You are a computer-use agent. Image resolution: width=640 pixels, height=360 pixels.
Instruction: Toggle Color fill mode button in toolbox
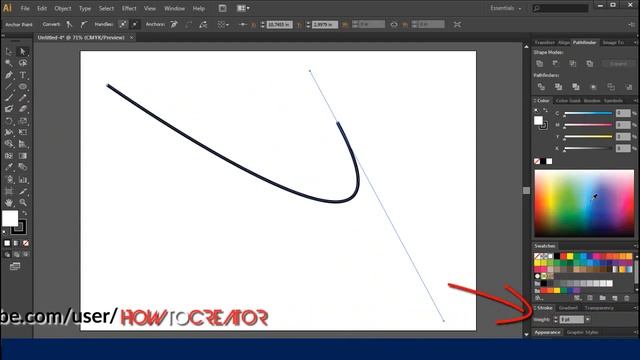[7, 243]
